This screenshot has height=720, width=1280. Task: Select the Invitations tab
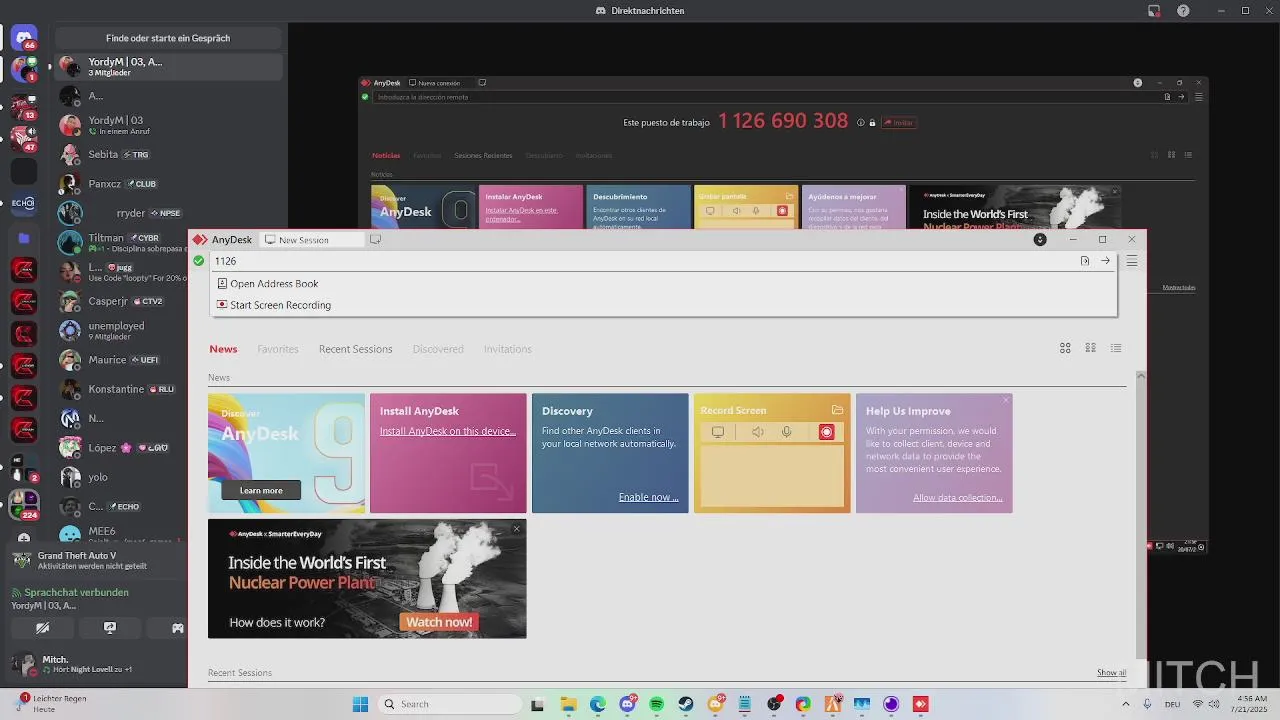point(508,349)
